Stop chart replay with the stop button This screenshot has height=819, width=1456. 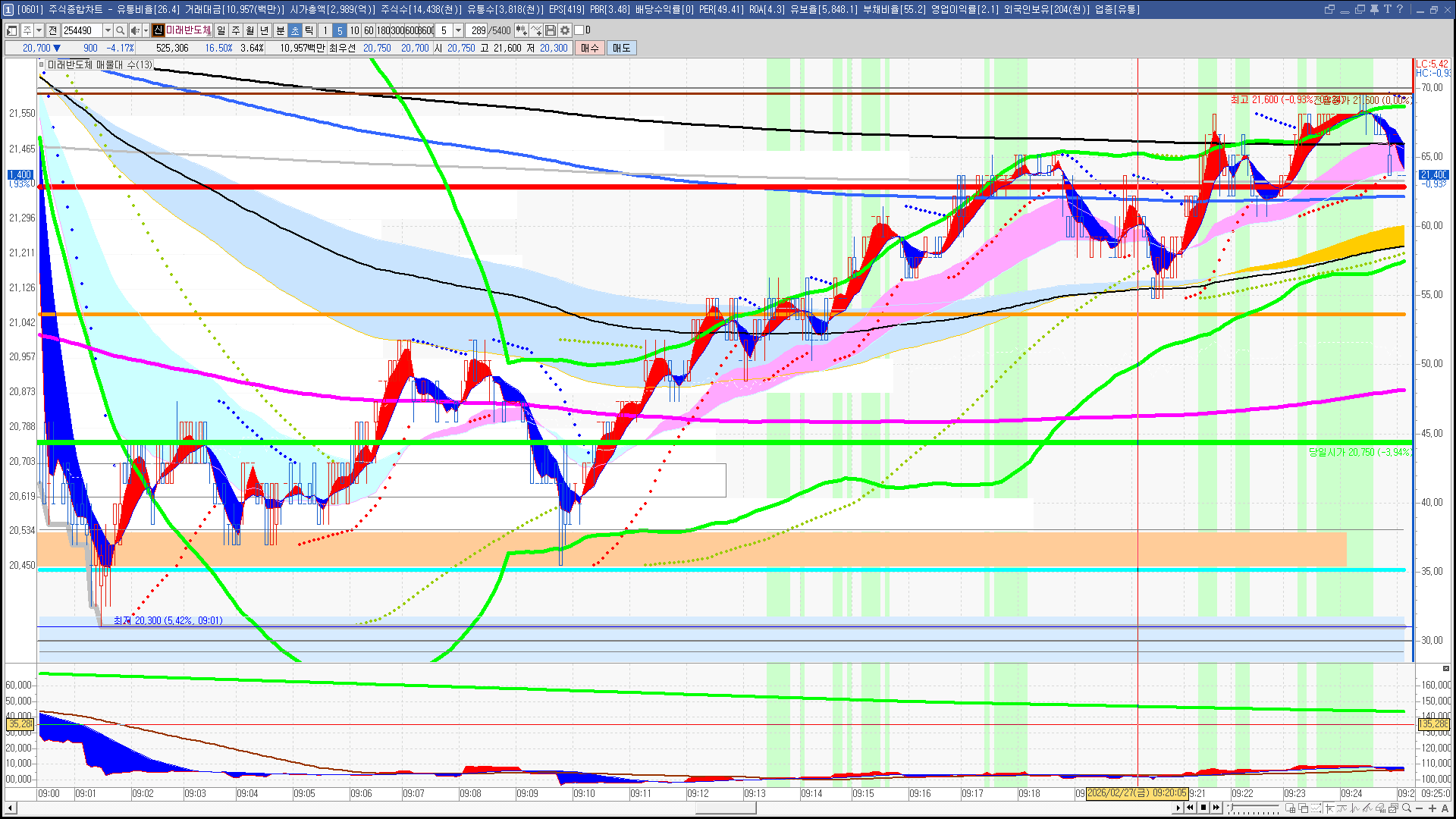click(1203, 808)
